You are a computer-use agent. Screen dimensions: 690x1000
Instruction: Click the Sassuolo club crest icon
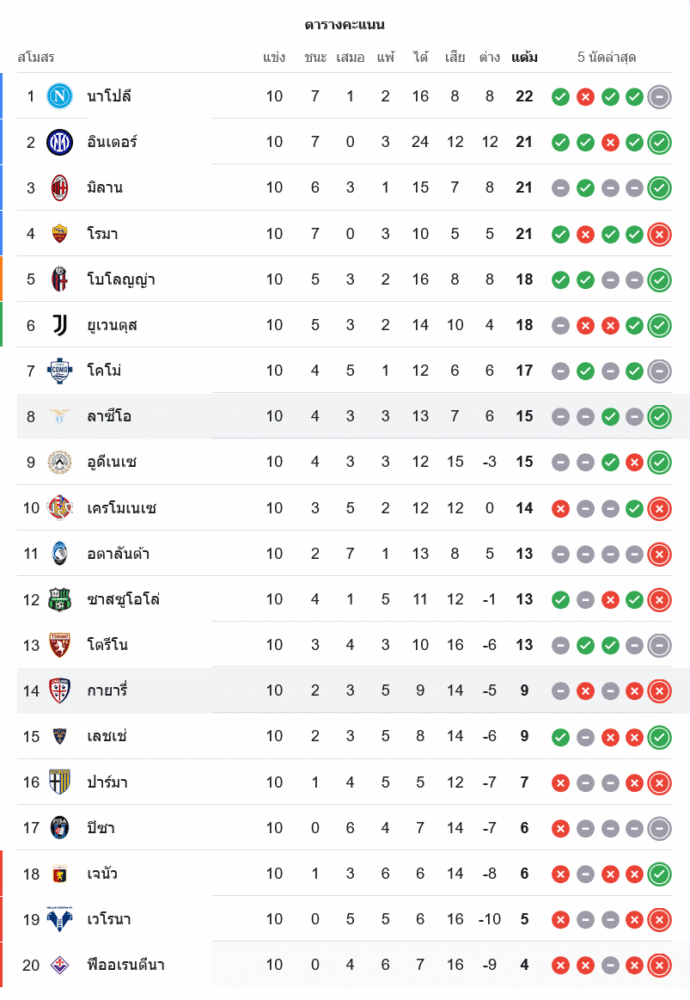coord(60,600)
